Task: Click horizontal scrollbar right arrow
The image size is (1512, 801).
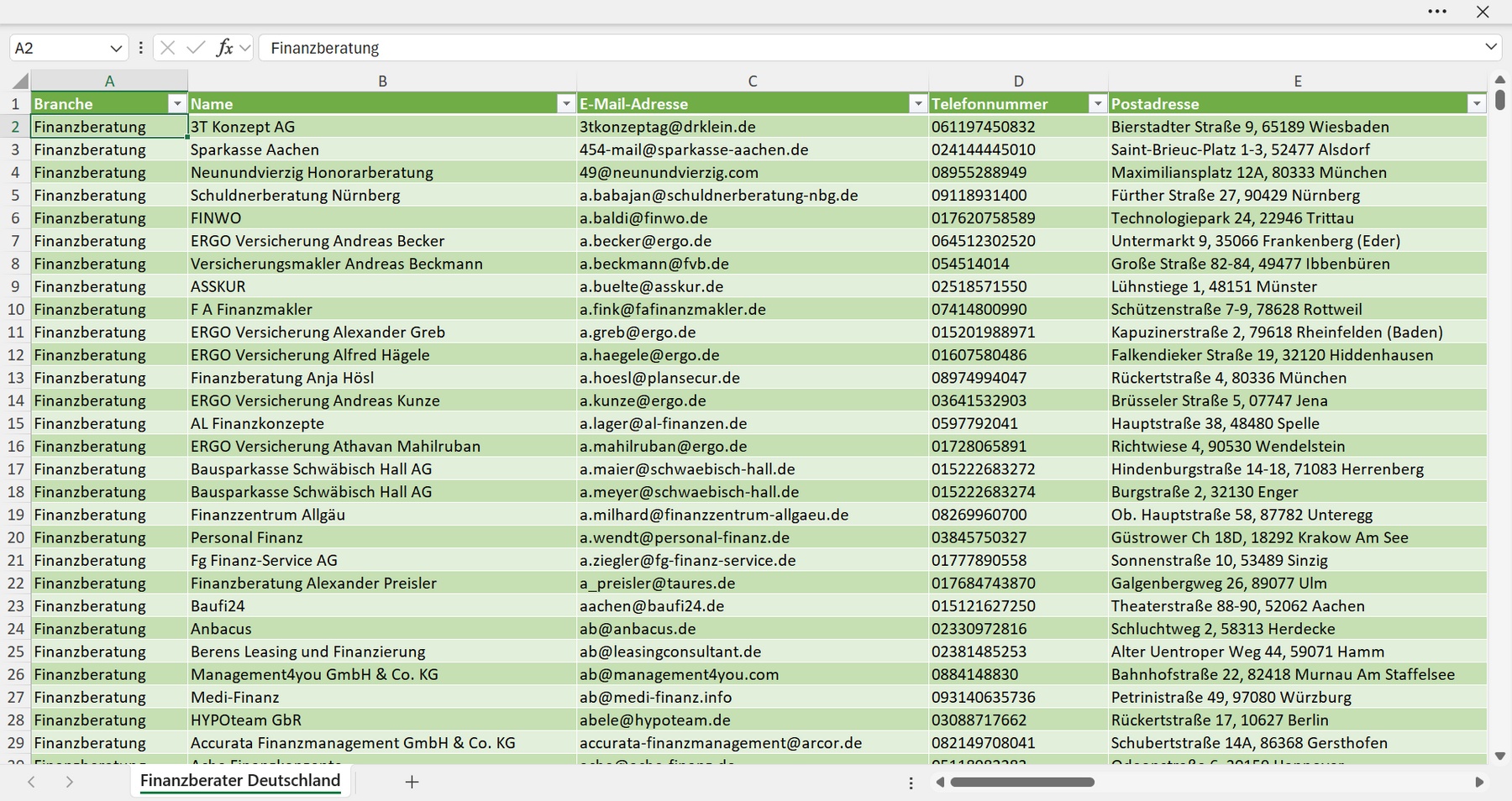Action: coord(1479,783)
